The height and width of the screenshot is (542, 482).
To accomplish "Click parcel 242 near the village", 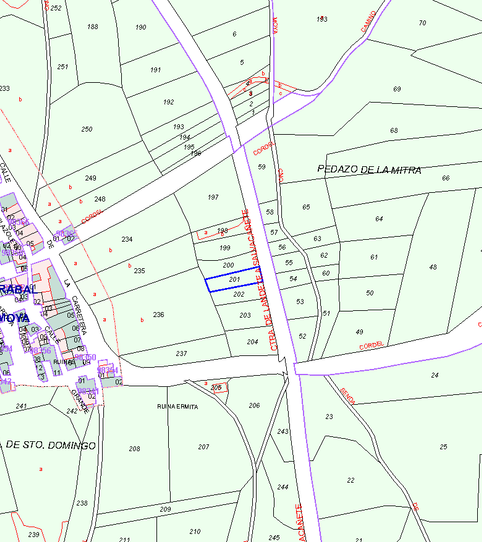I will 72,411.
